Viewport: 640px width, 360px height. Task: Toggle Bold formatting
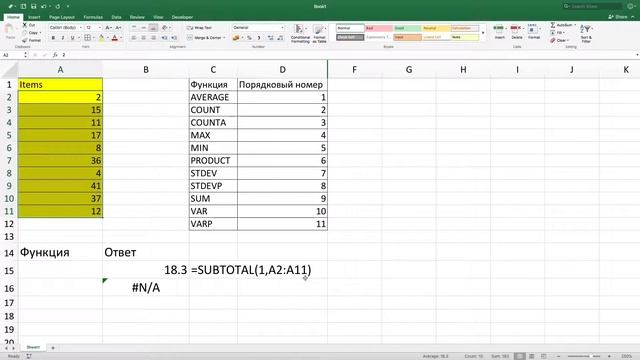[x=53, y=38]
